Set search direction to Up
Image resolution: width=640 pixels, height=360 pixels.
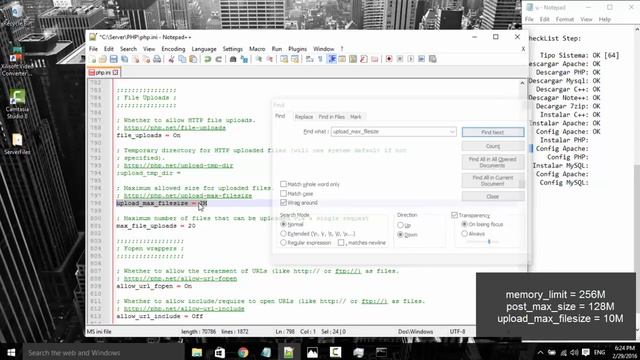click(x=400, y=225)
